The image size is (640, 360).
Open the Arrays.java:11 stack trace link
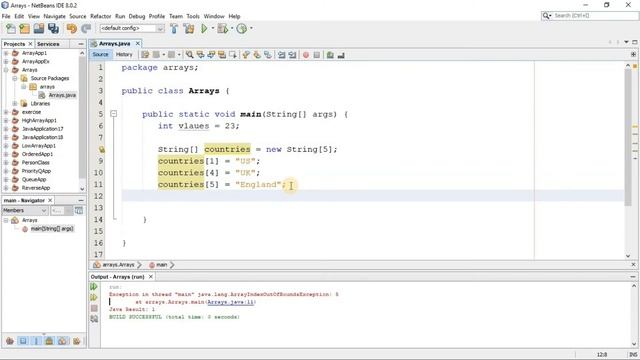(x=231, y=302)
